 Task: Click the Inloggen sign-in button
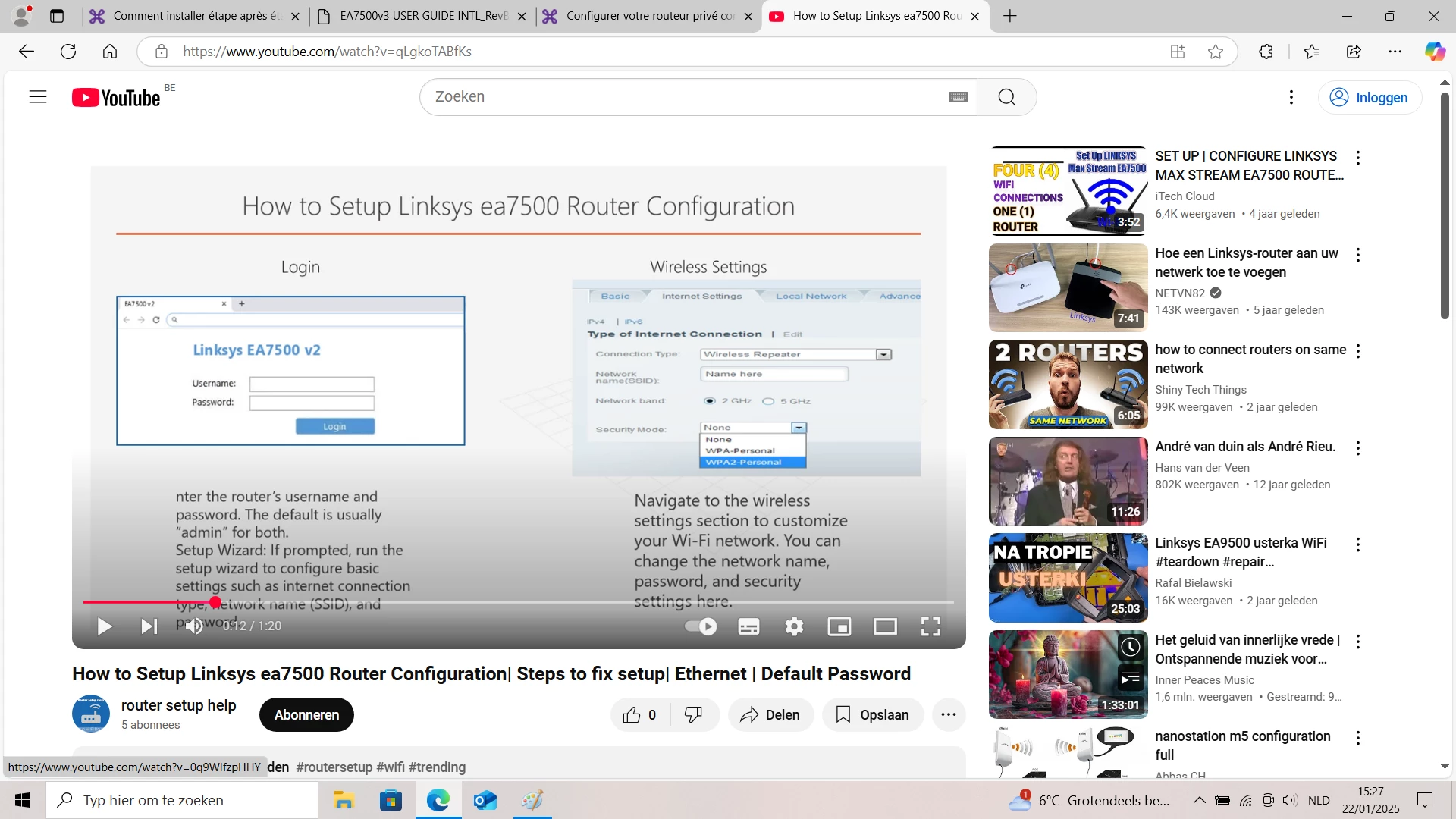coord(1370,97)
